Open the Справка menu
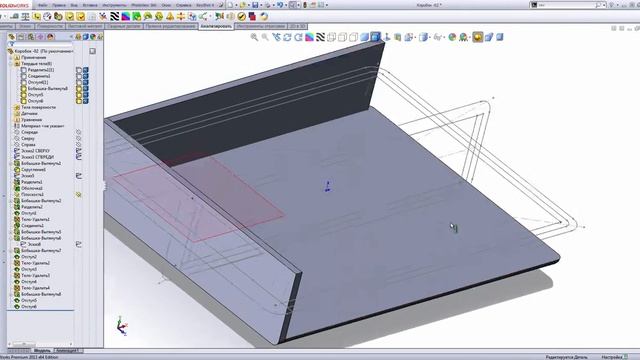 tap(183, 5)
